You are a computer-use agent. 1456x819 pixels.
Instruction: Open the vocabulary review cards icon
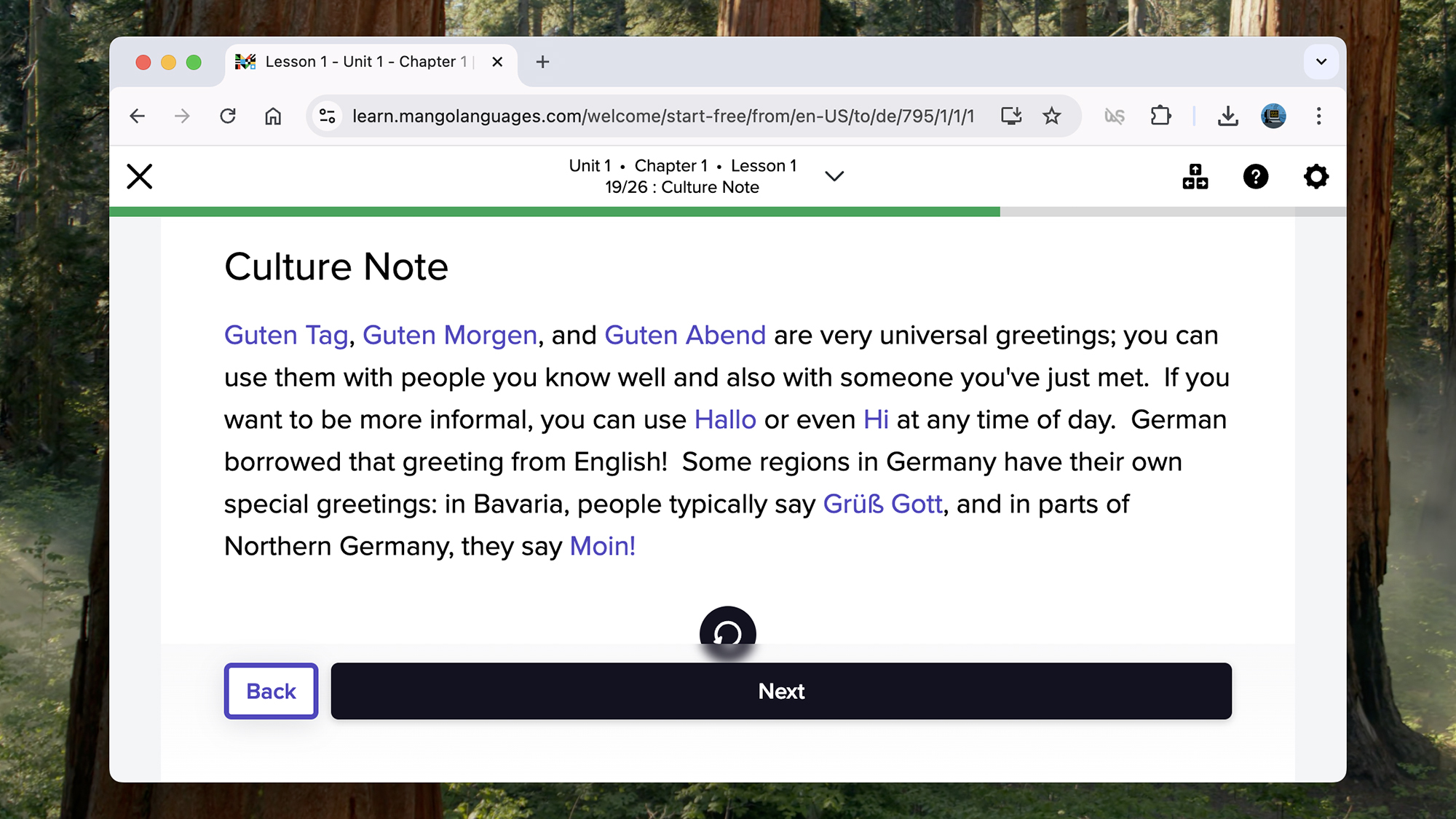point(1195,176)
